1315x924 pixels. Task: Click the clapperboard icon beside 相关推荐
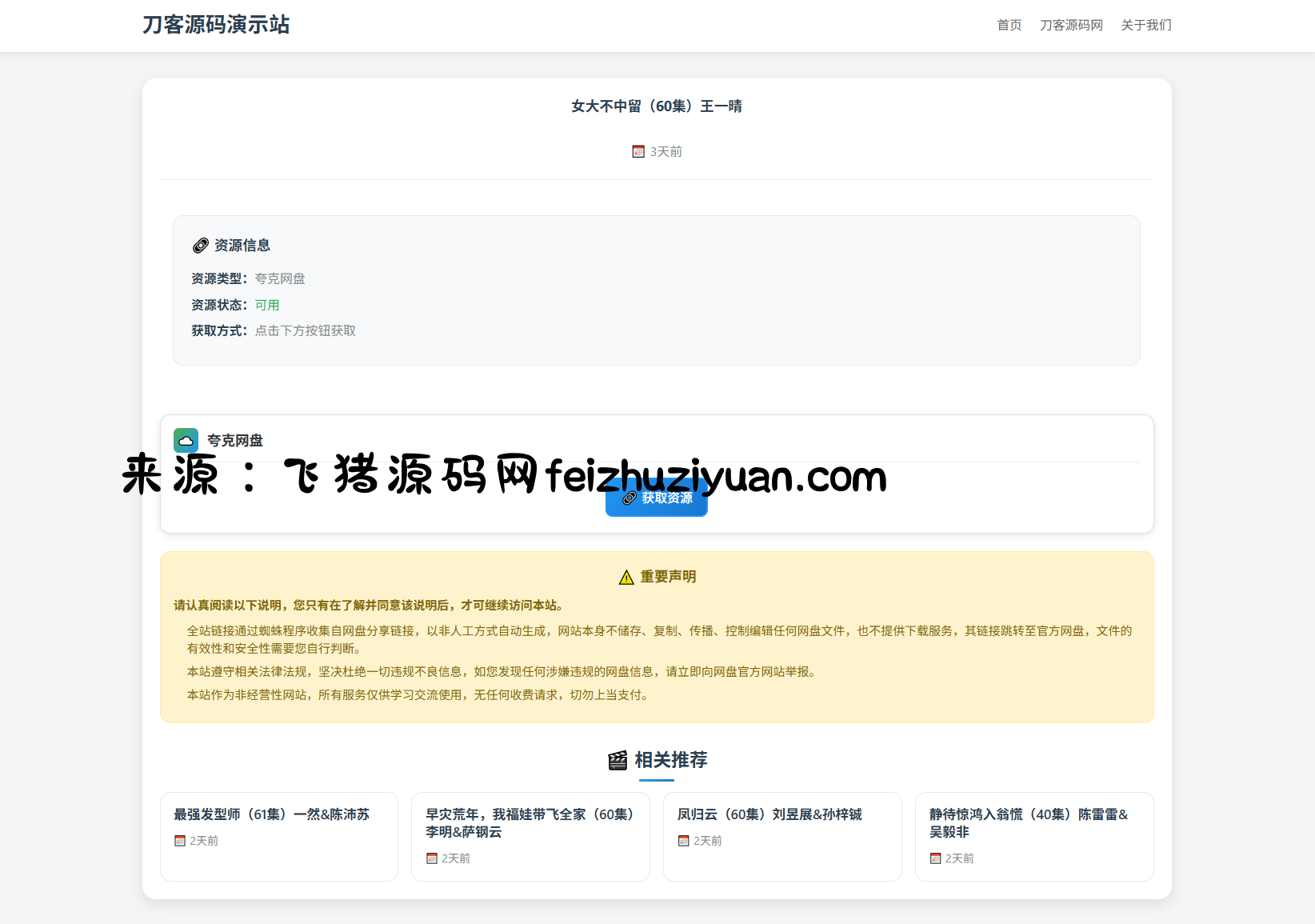click(618, 760)
